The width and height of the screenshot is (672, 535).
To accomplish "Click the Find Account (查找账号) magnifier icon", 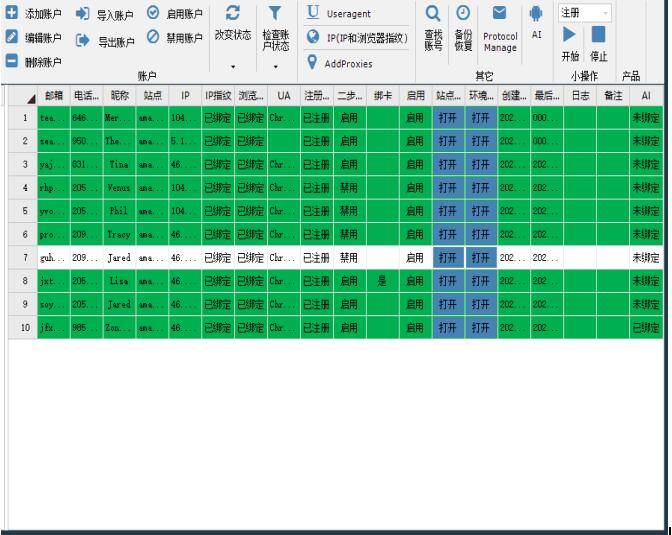I will tap(433, 14).
